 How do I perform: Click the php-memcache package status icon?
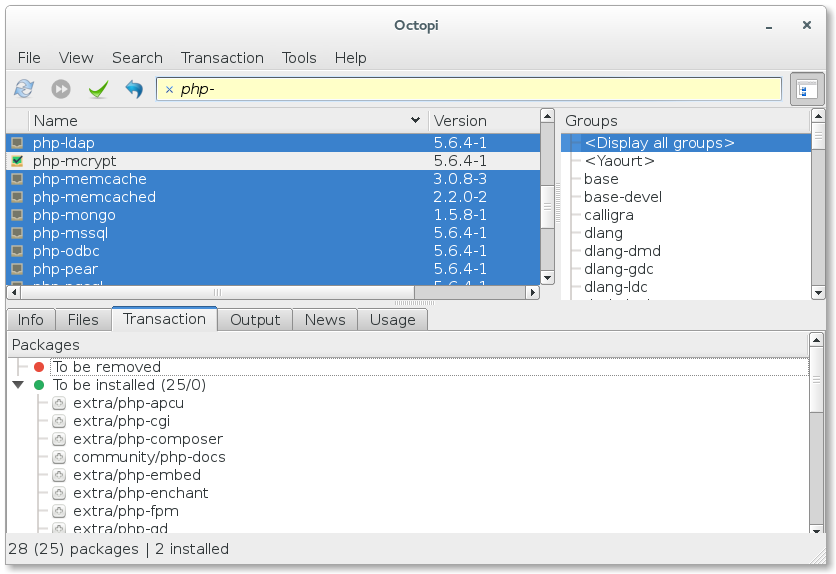coord(17,179)
